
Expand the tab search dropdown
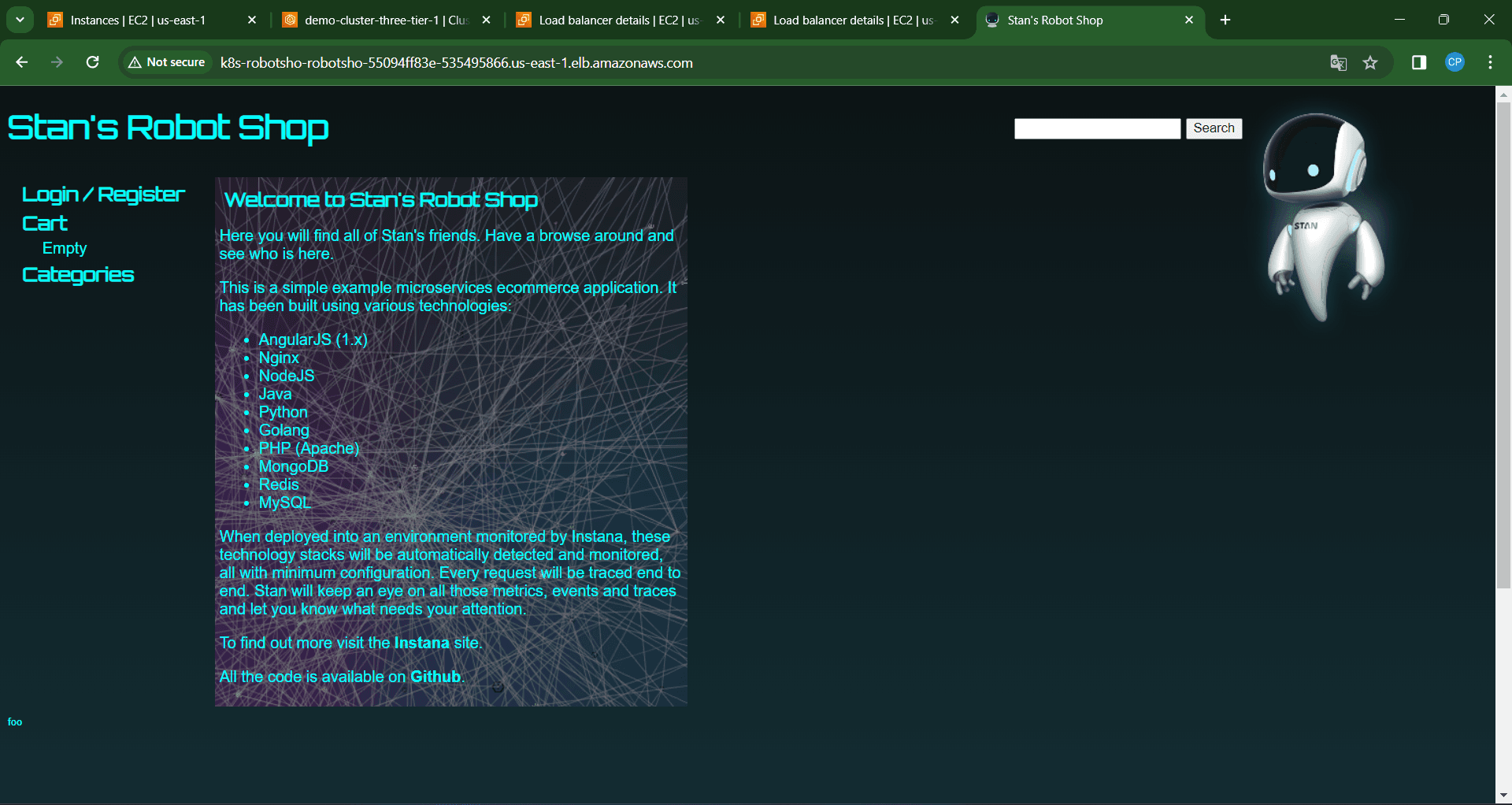click(20, 20)
